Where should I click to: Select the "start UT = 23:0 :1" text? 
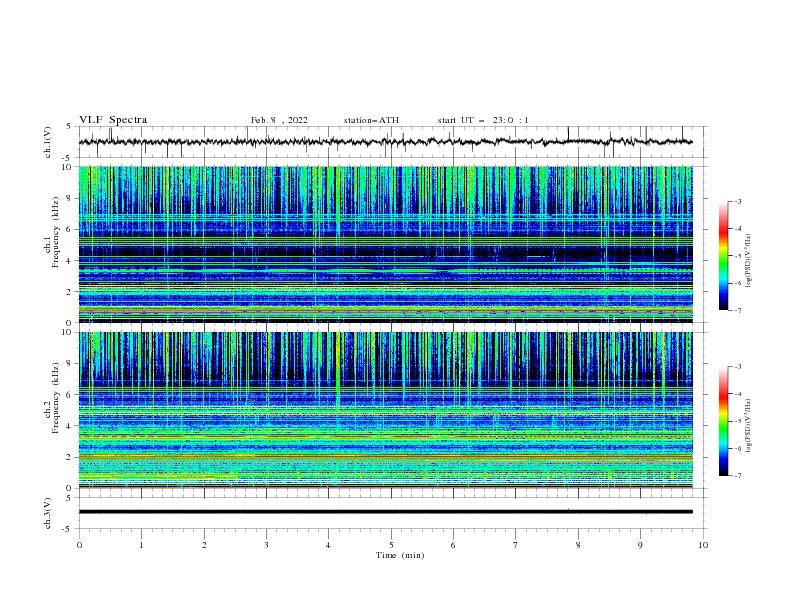(483, 120)
